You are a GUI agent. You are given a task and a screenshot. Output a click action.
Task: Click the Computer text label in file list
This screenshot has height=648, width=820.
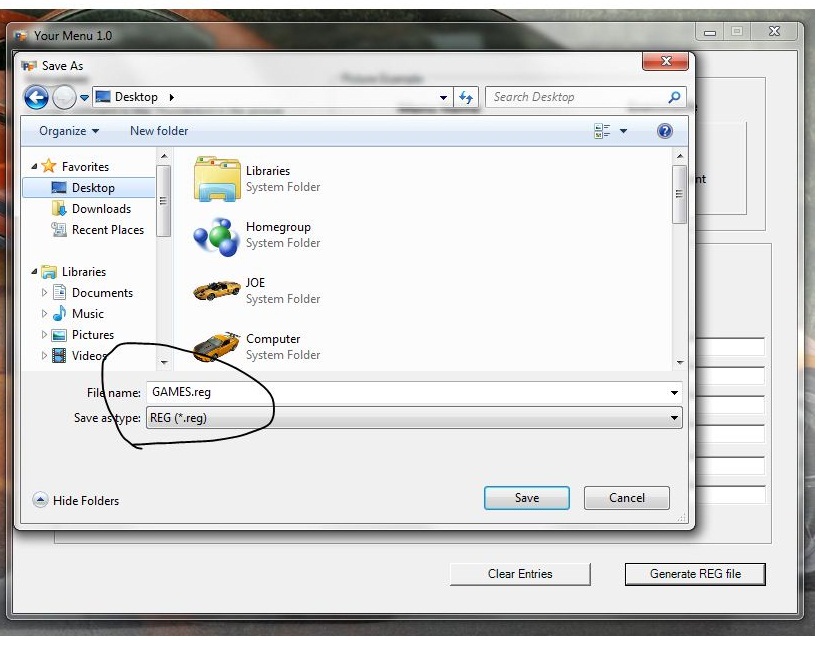(x=273, y=339)
